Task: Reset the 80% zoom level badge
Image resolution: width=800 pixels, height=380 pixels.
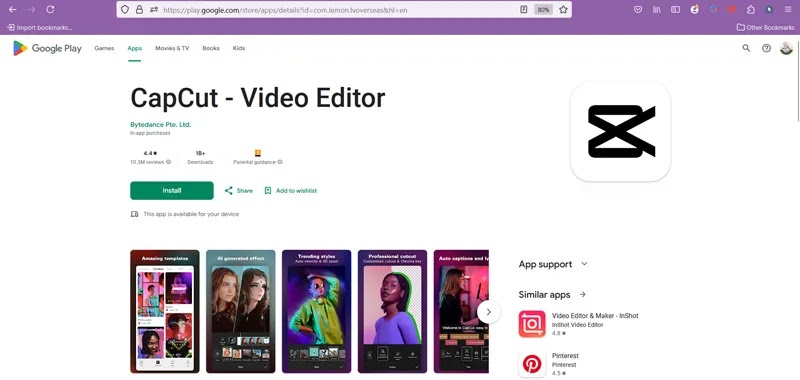Action: pyautogui.click(x=543, y=9)
